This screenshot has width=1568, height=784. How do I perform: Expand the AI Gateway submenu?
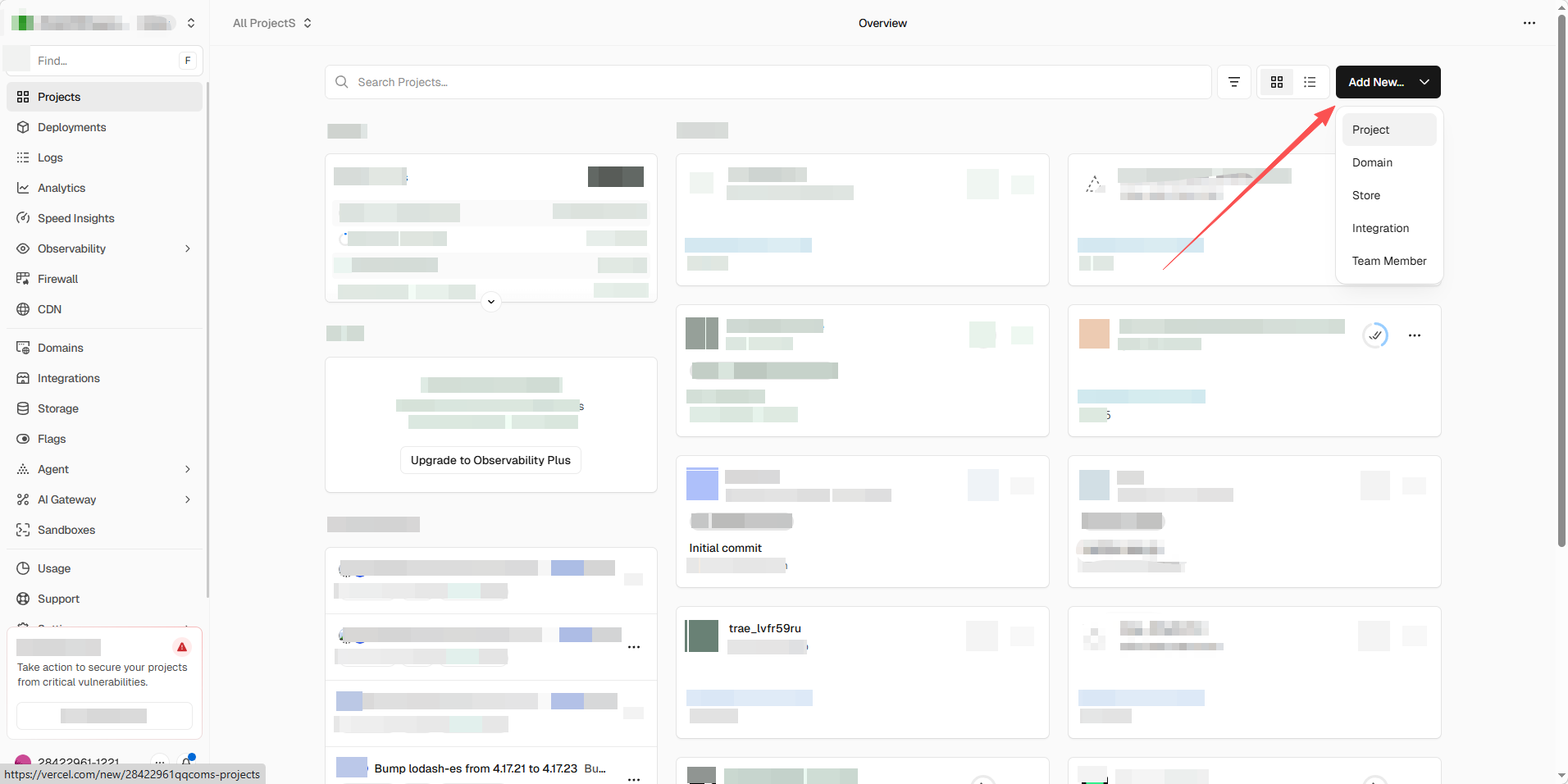pos(188,499)
